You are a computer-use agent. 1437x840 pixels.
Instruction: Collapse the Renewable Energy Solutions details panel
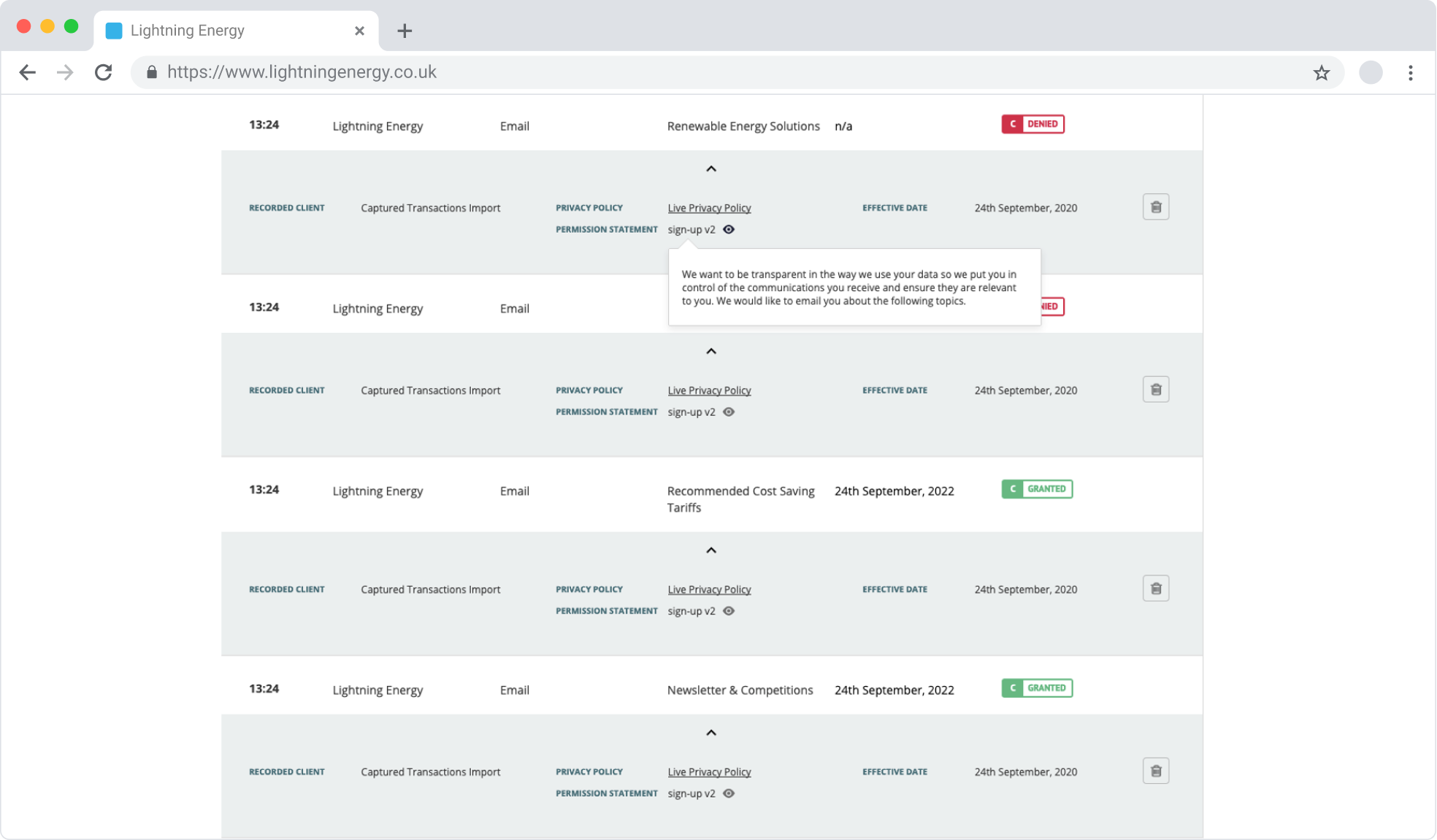[x=711, y=169]
